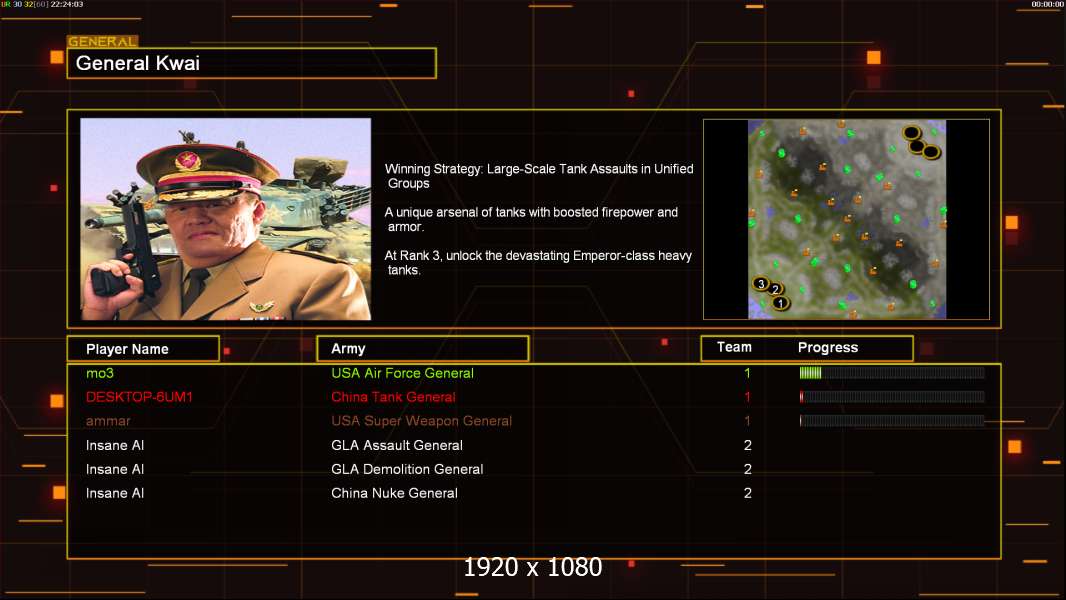Click the General Kwai portrait image
1066x600 pixels.
pyautogui.click(x=226, y=219)
